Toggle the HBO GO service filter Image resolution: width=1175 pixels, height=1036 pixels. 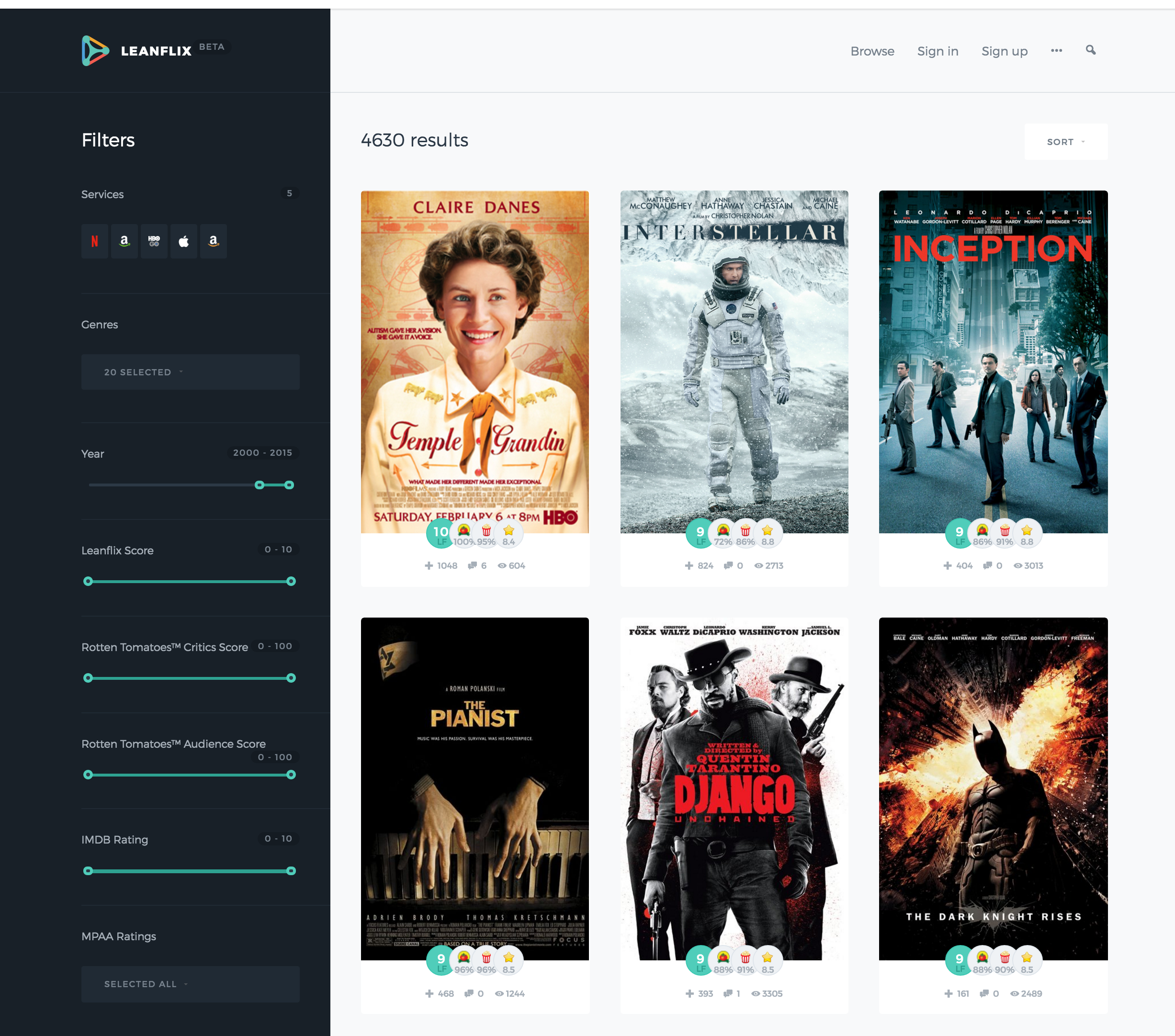[x=154, y=241]
